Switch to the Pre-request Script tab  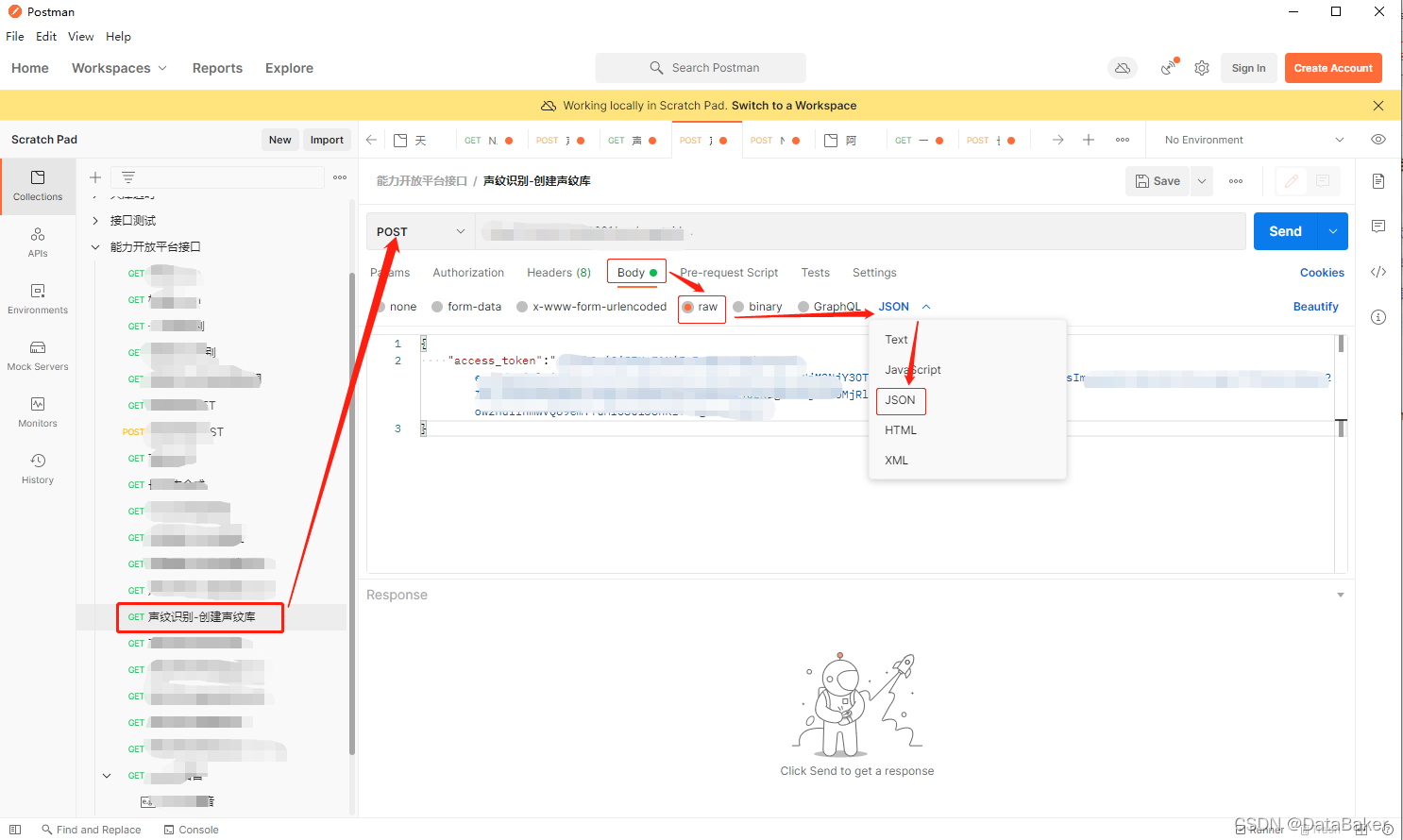pos(729,273)
